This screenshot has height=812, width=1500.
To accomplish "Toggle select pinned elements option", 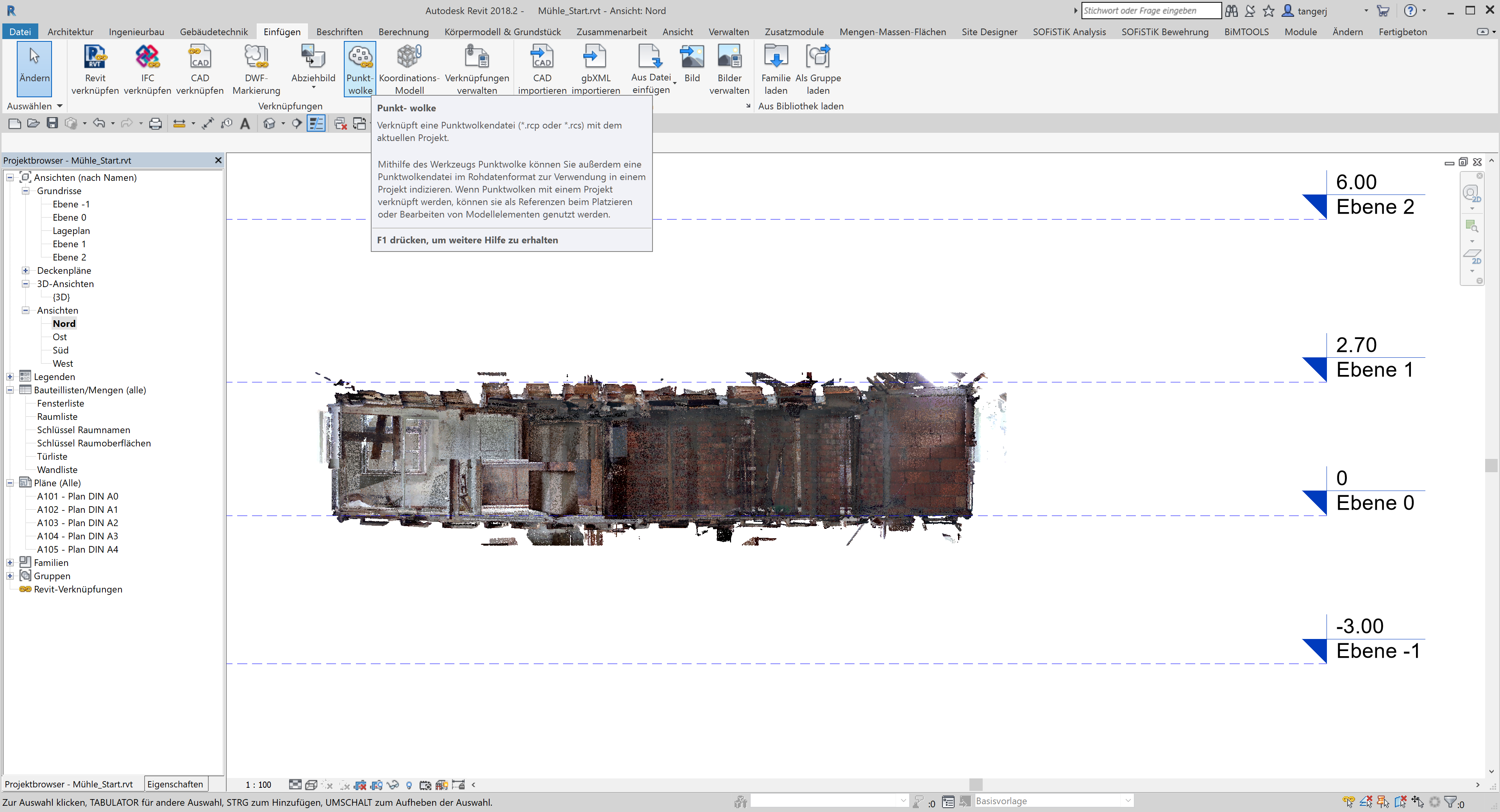I will [x=1383, y=802].
